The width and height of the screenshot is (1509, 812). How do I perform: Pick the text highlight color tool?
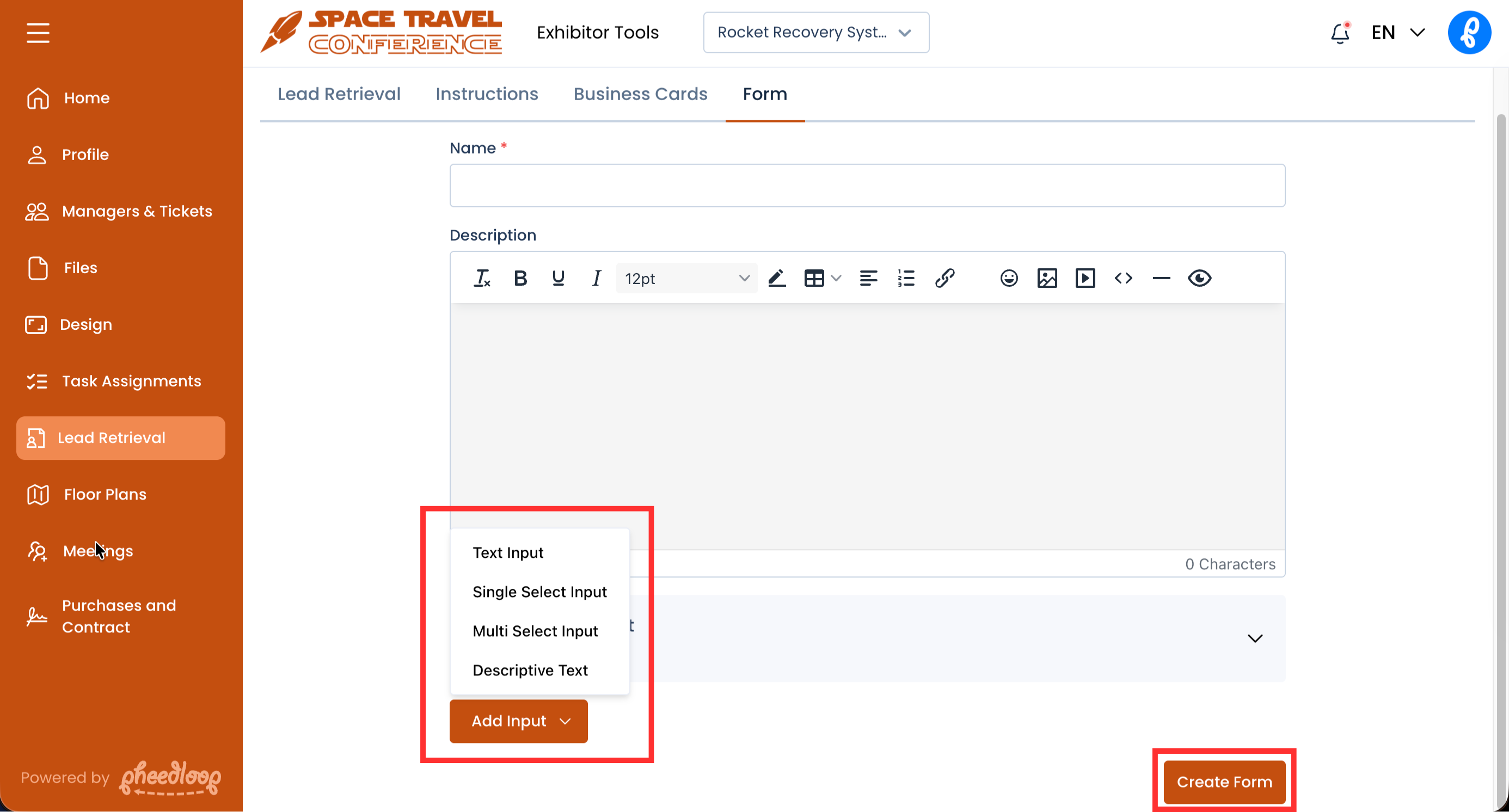(x=777, y=278)
